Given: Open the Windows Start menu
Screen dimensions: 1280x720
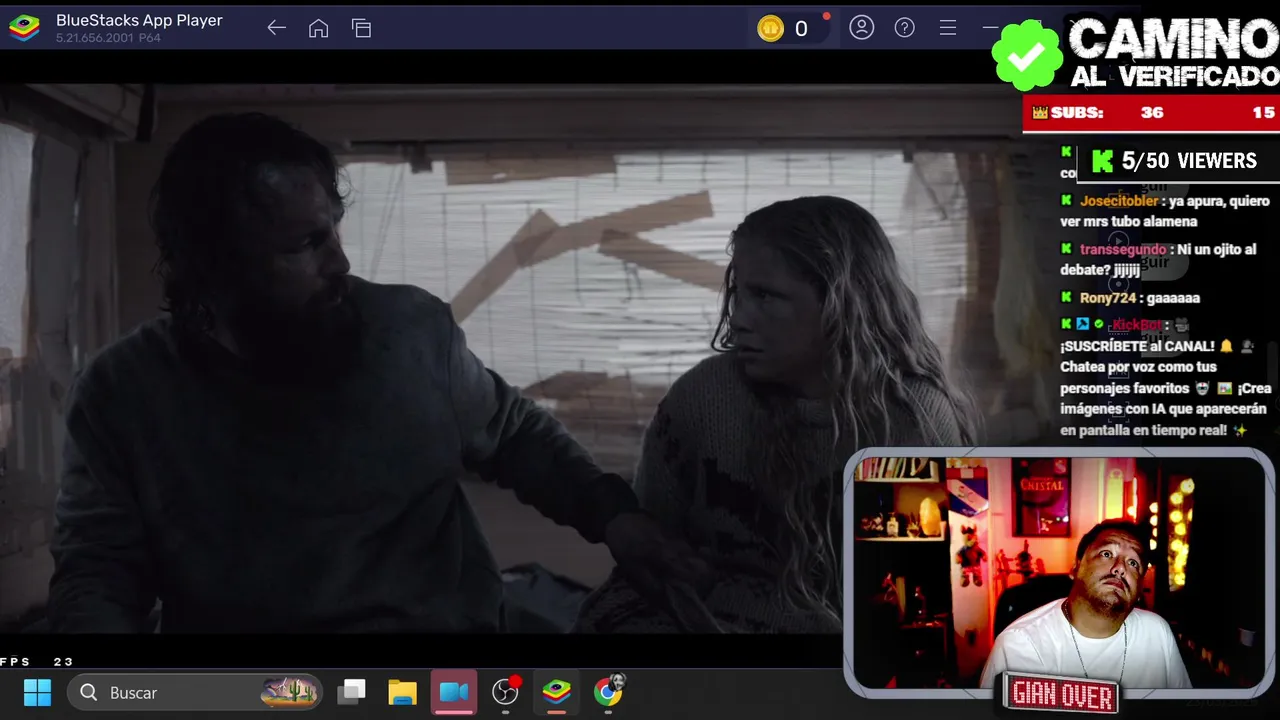Looking at the screenshot, I should 37,692.
